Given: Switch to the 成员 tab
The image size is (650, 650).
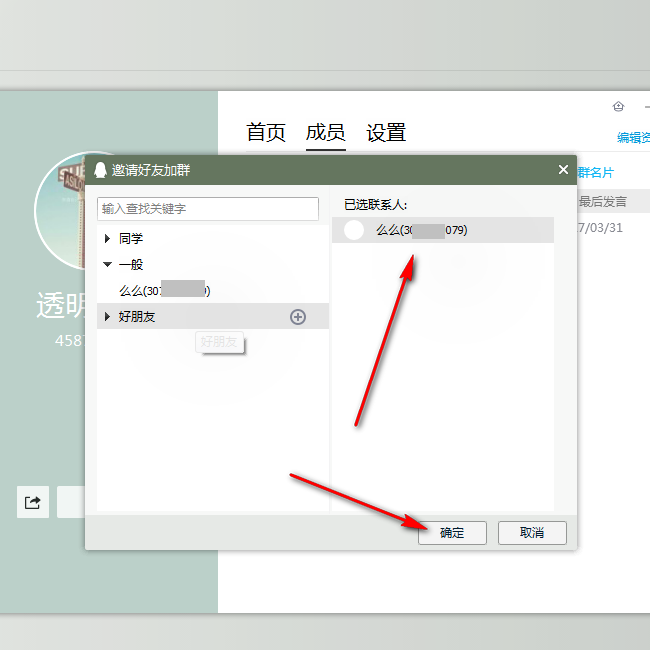Looking at the screenshot, I should click(x=325, y=132).
